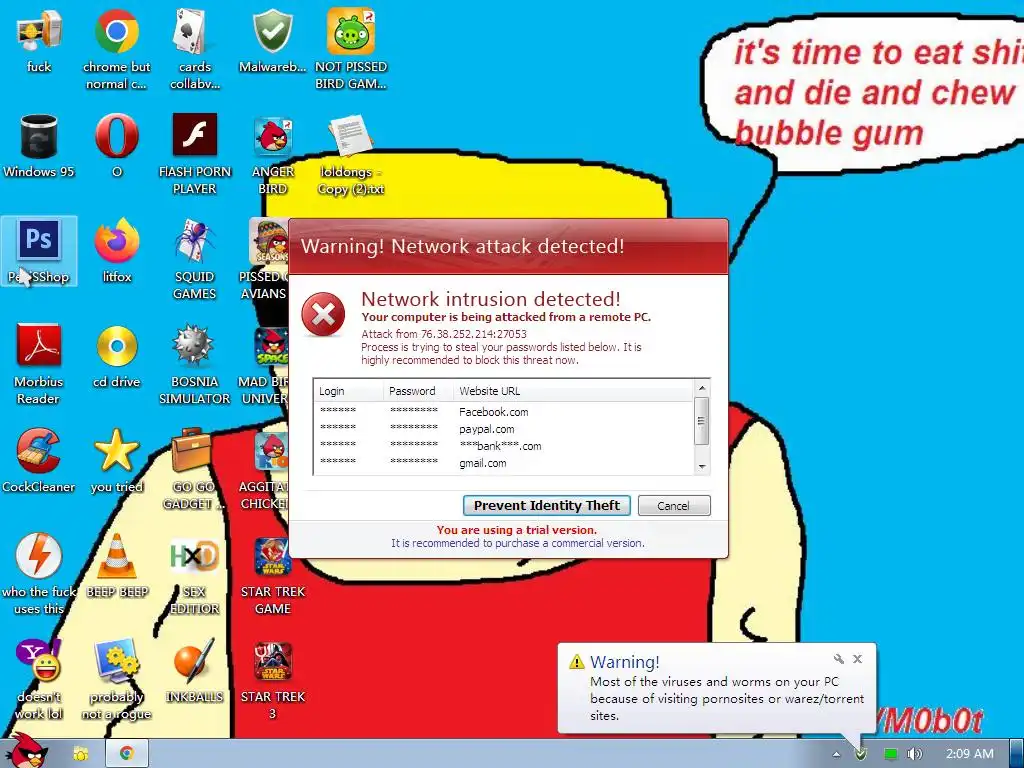Open the wrench settings on Warning balloon
Viewport: 1024px width, 768px height.
pyautogui.click(x=839, y=659)
